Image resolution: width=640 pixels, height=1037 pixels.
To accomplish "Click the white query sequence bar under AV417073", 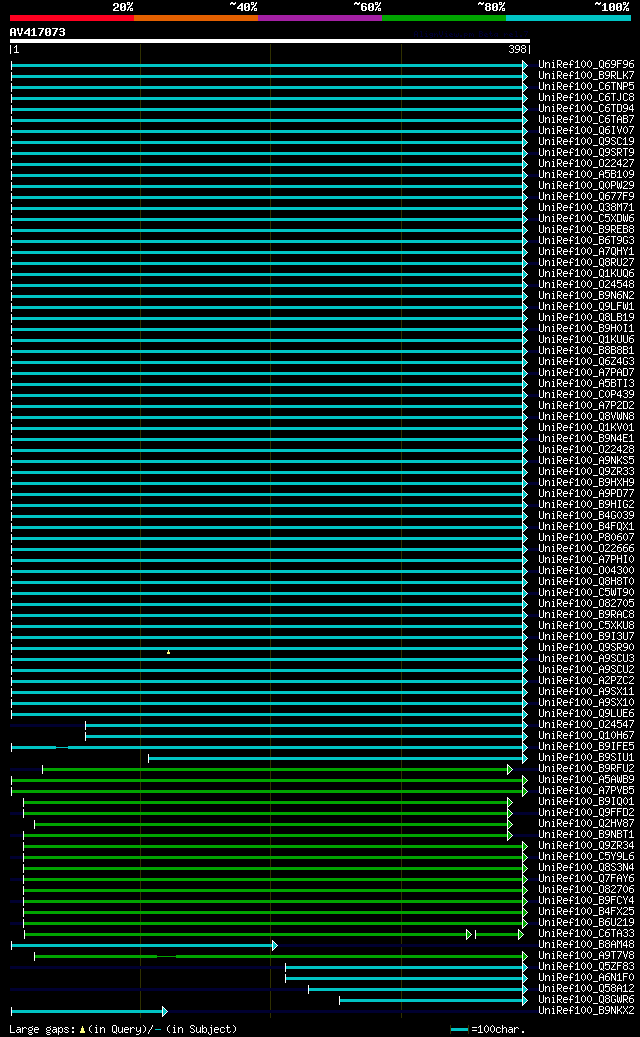I will 270,41.
